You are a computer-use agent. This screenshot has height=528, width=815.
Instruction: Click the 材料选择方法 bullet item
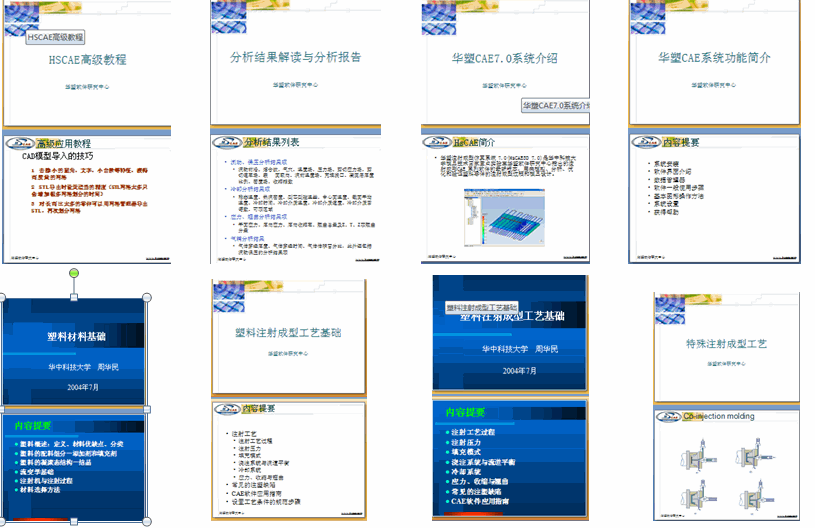click(x=40, y=490)
